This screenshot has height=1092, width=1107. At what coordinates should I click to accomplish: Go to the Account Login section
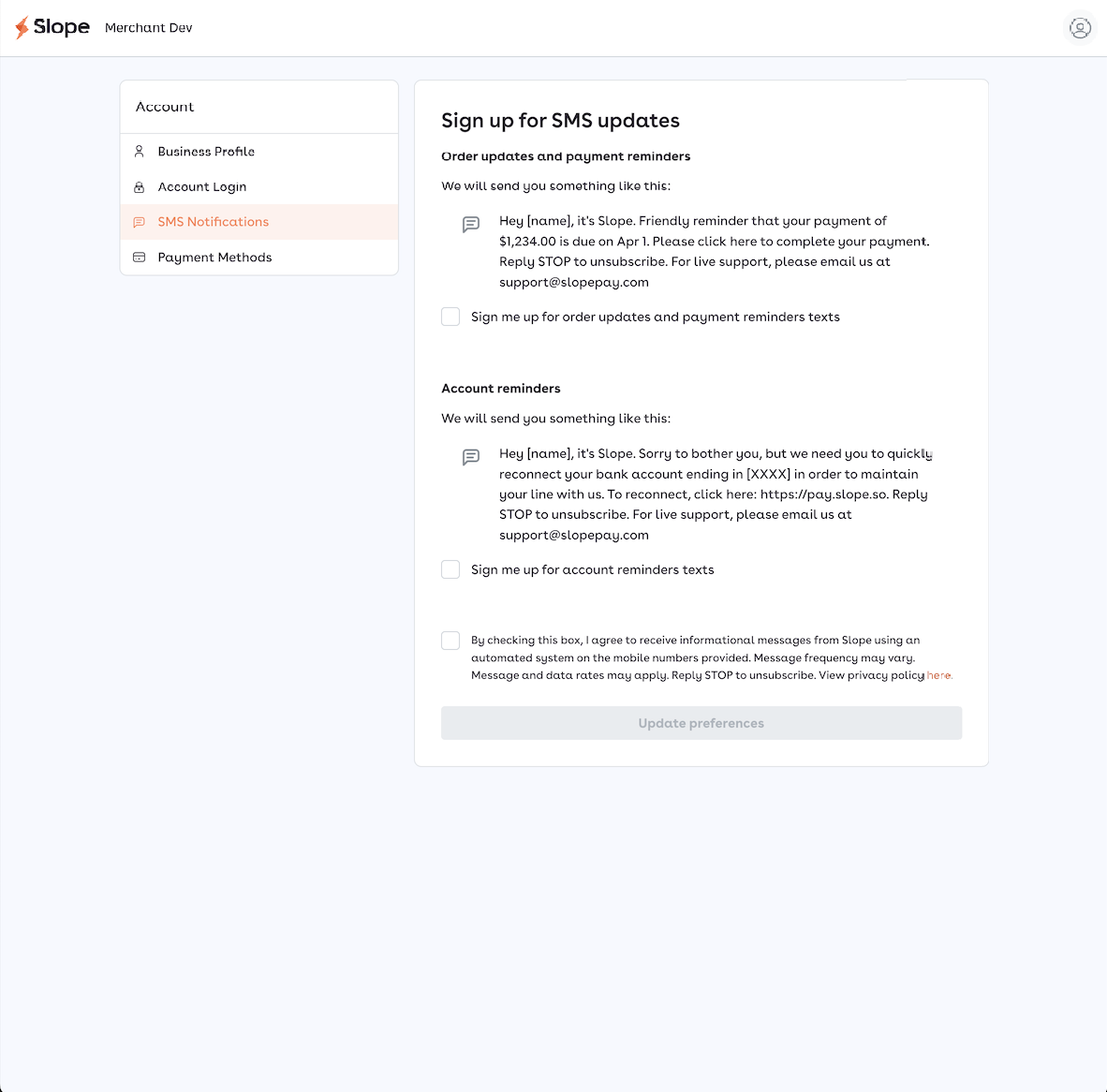202,187
